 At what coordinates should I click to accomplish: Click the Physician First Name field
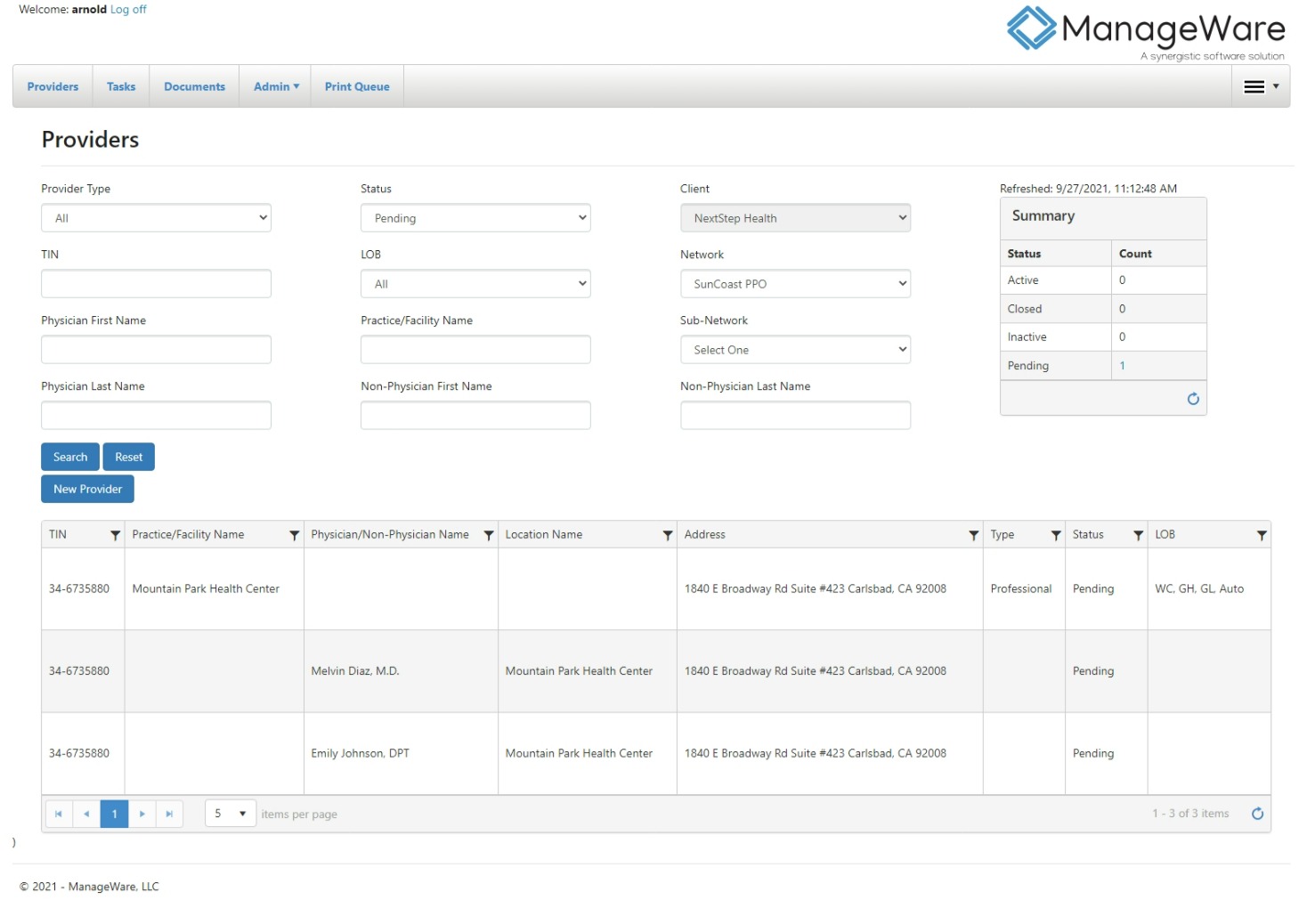pos(156,350)
